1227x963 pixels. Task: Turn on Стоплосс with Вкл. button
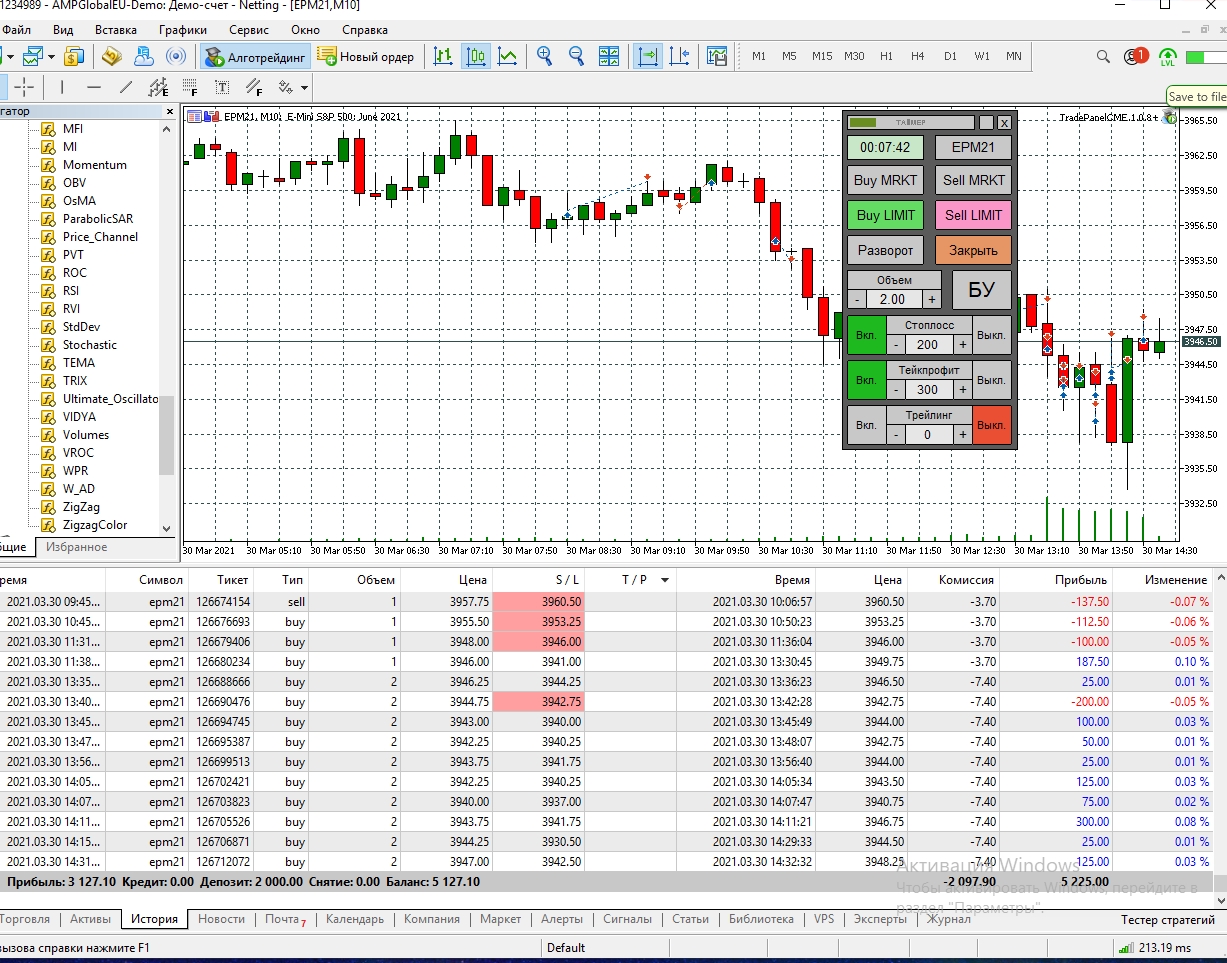(x=866, y=335)
